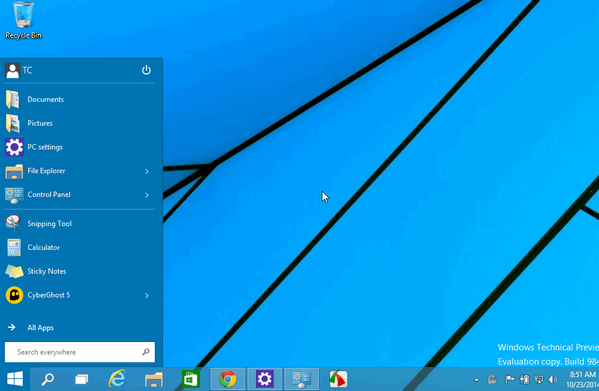Open Action Center flag tray icon

[x=510, y=379]
